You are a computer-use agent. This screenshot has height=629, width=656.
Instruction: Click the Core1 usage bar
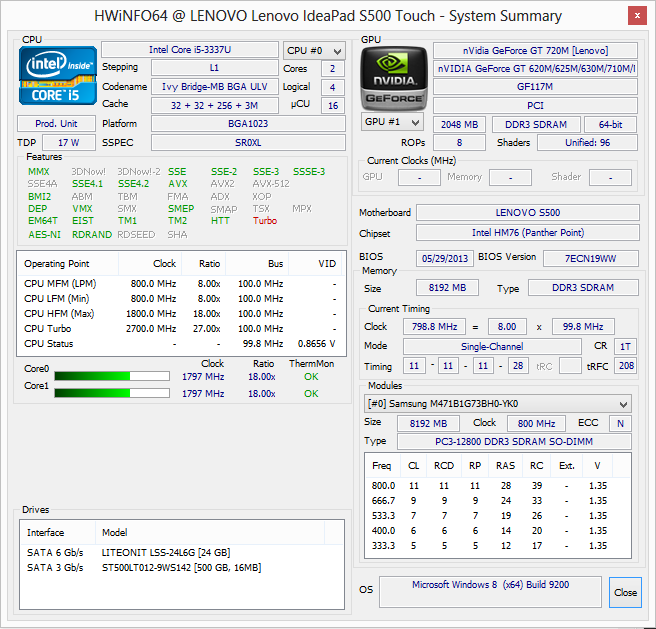[x=112, y=393]
